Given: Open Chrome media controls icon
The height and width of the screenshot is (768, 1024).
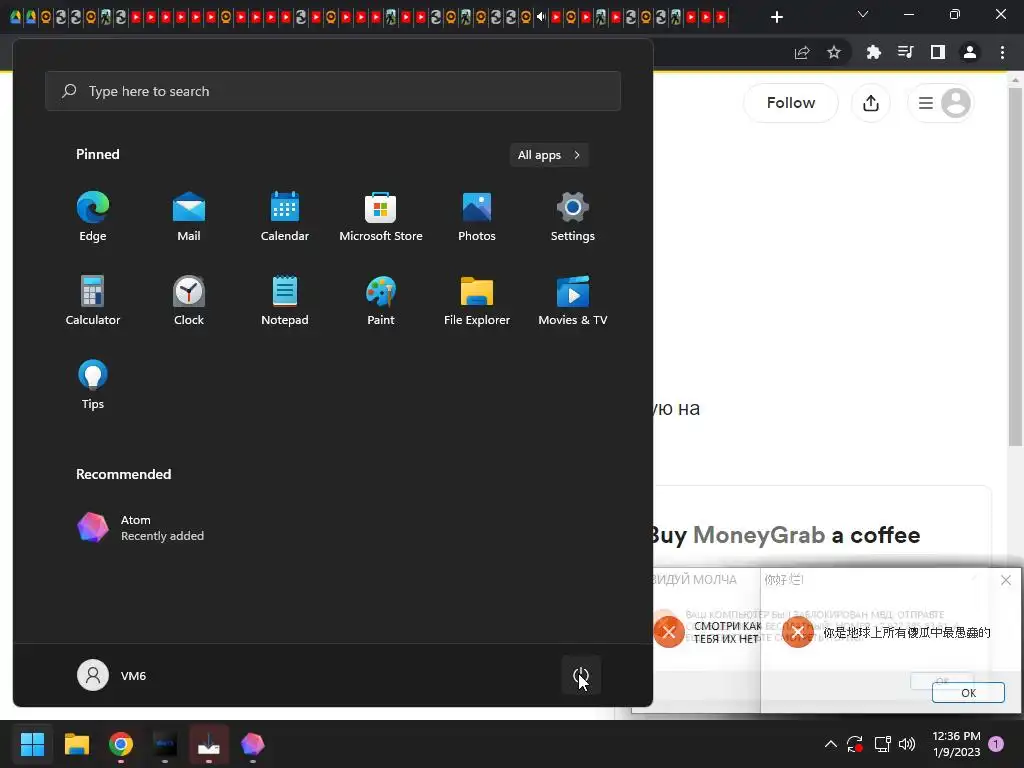Looking at the screenshot, I should [905, 52].
